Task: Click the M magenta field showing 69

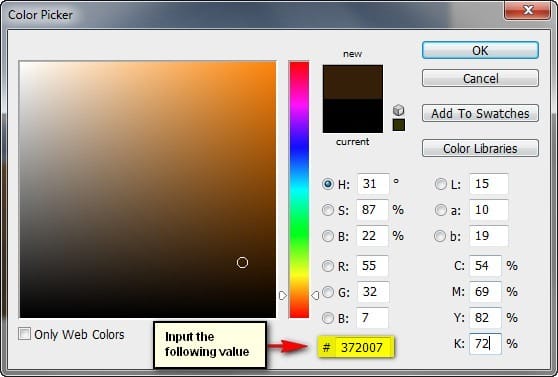Action: click(485, 292)
